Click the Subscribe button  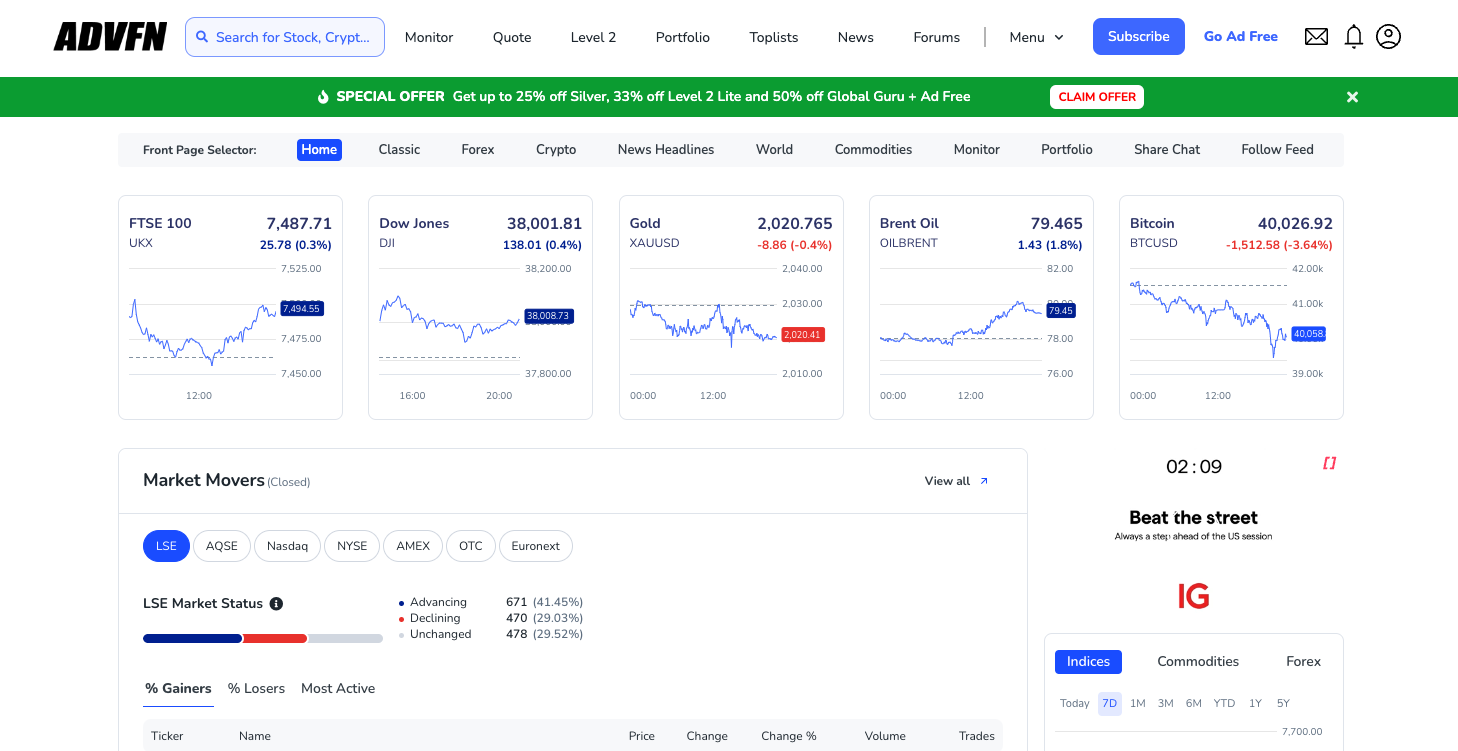(1139, 36)
